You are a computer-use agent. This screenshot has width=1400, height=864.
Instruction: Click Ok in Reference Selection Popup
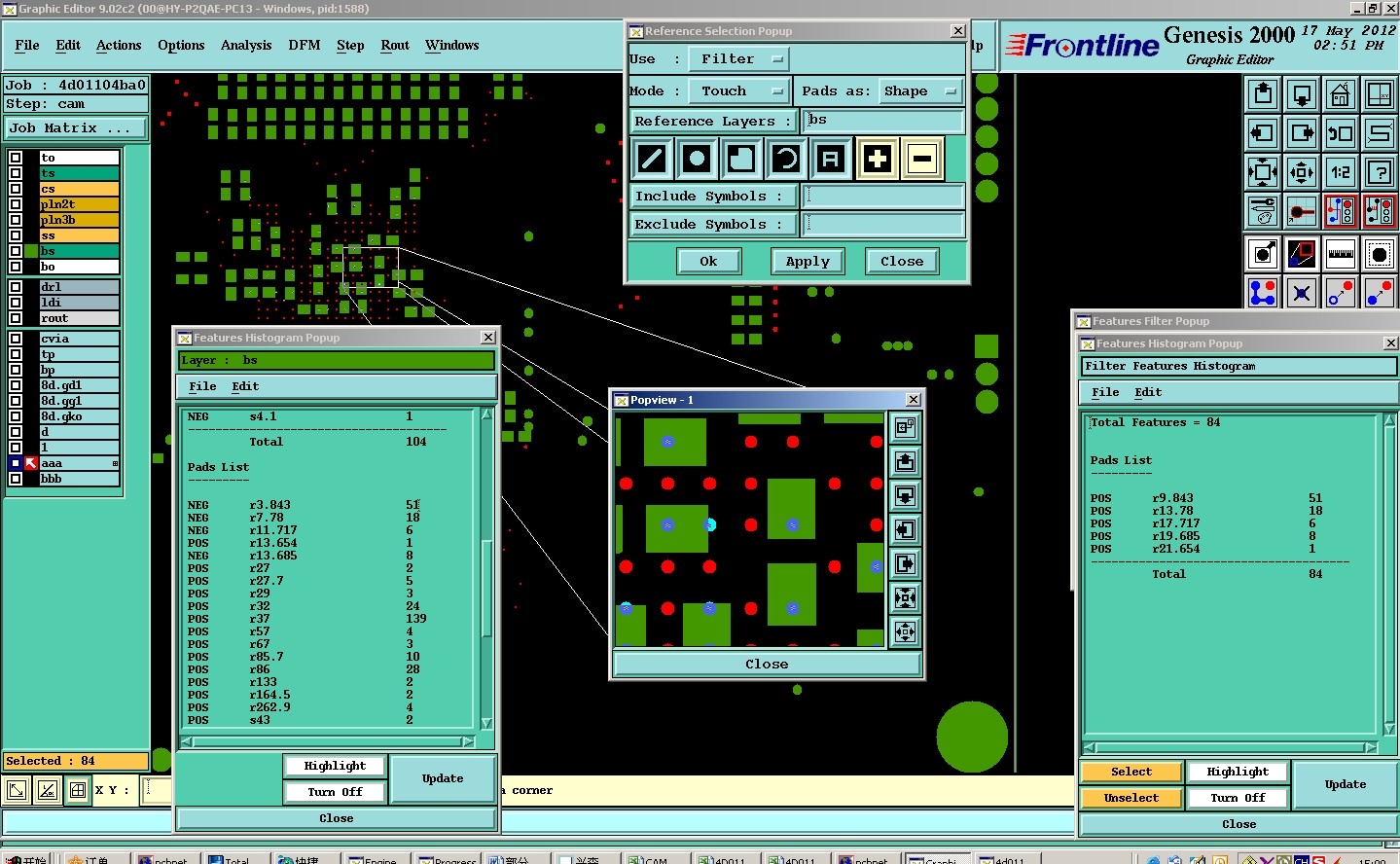point(708,262)
